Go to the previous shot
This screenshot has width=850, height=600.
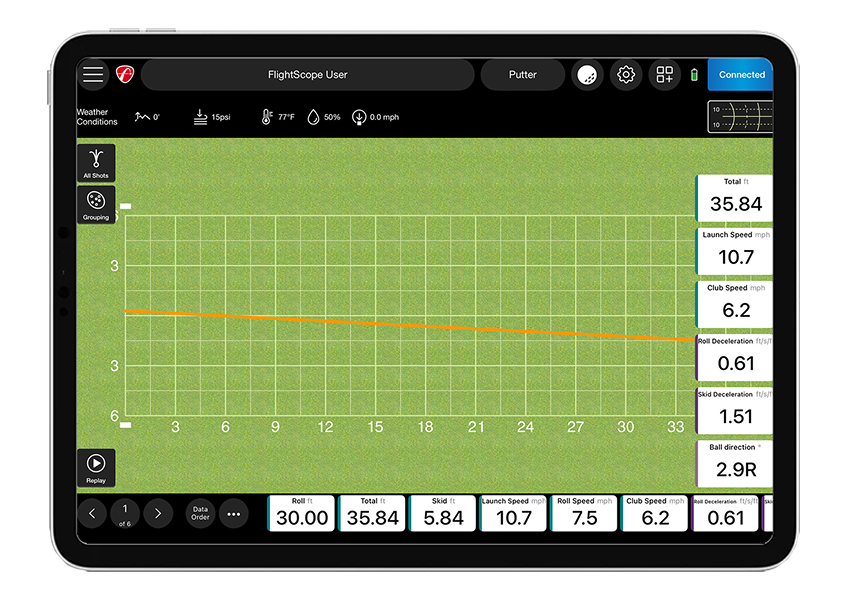pos(92,514)
